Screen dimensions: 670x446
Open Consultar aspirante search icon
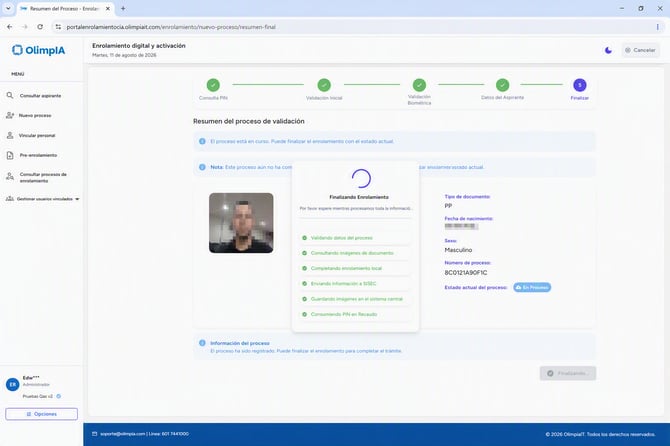click(10, 95)
